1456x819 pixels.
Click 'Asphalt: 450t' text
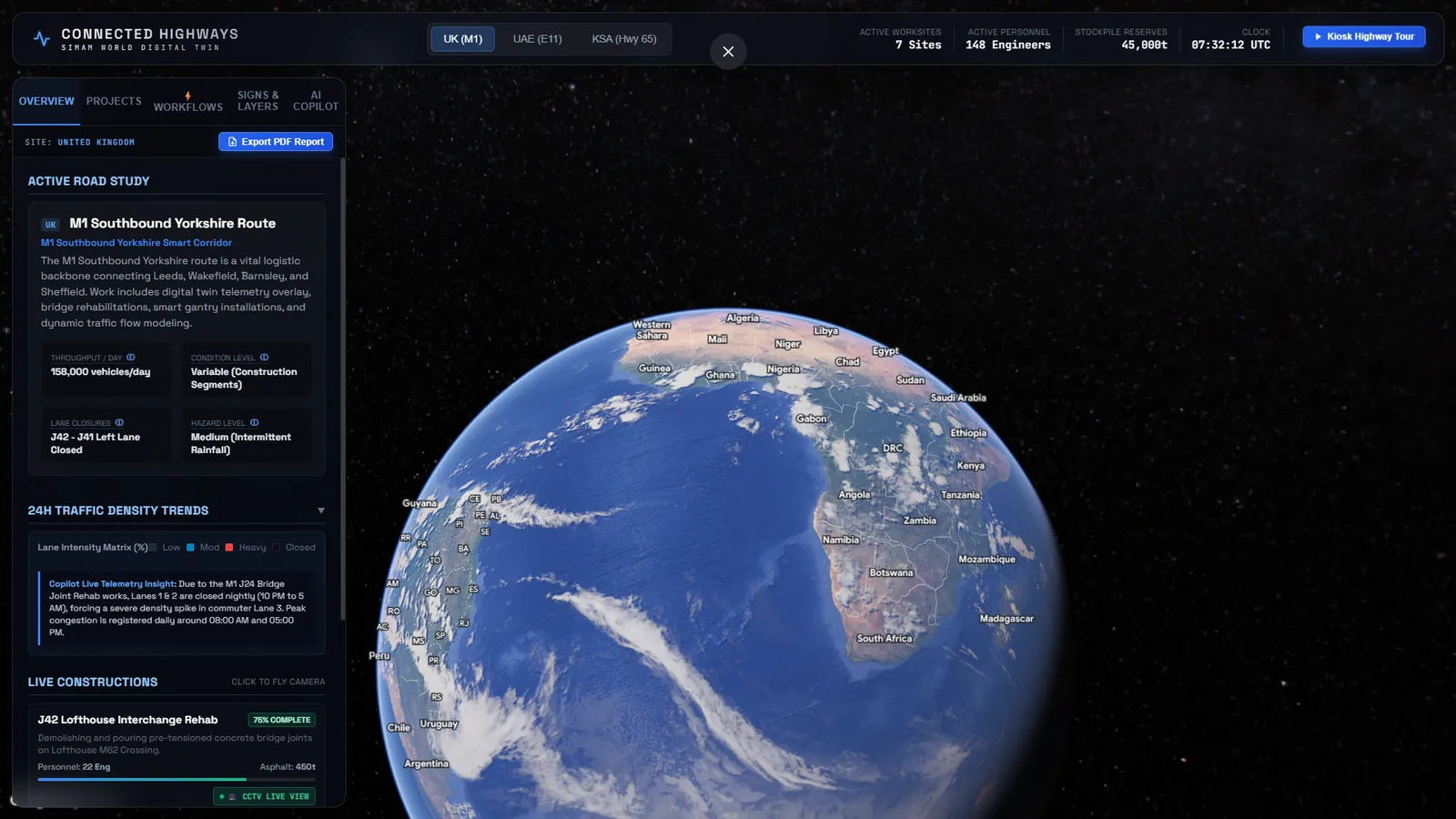288,767
